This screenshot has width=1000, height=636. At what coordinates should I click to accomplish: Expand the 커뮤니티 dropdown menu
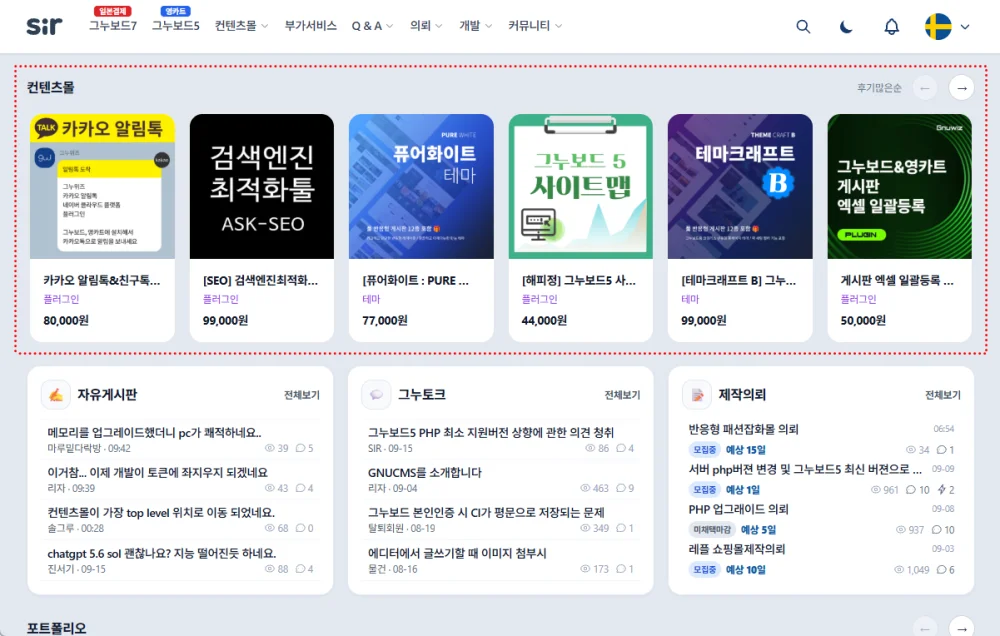[535, 26]
